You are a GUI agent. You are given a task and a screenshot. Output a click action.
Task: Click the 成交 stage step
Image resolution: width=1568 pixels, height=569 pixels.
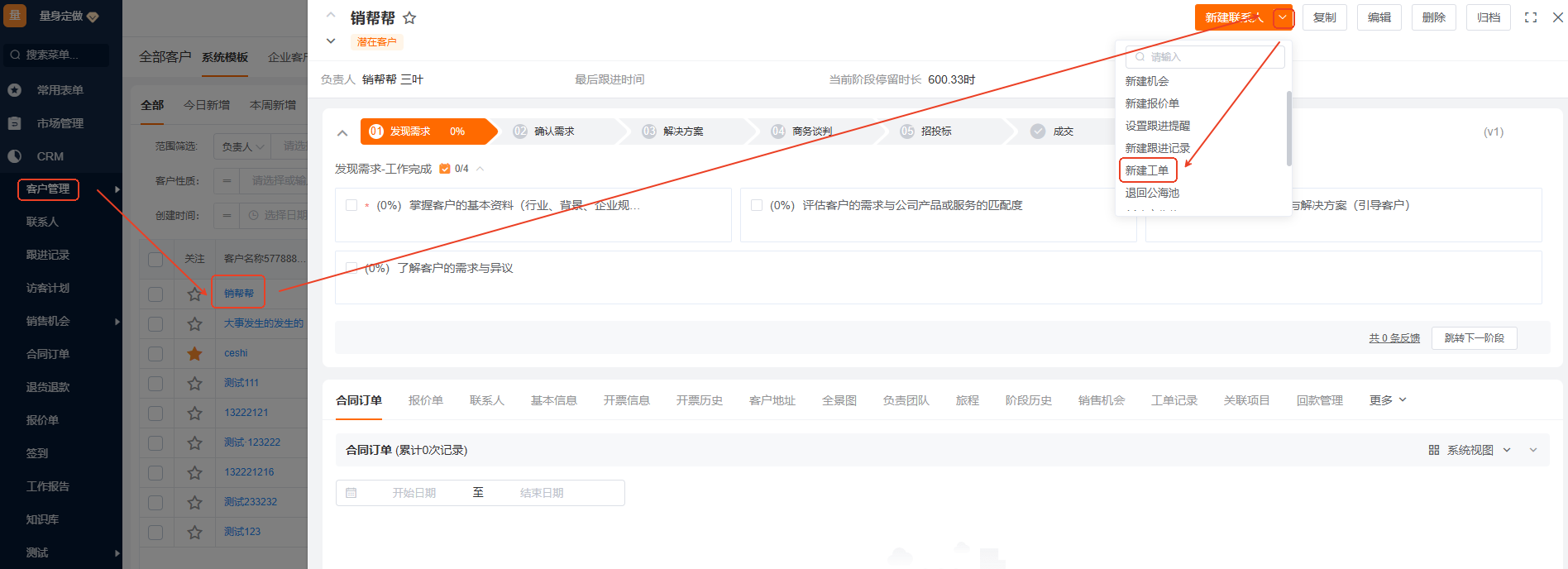point(1063,131)
